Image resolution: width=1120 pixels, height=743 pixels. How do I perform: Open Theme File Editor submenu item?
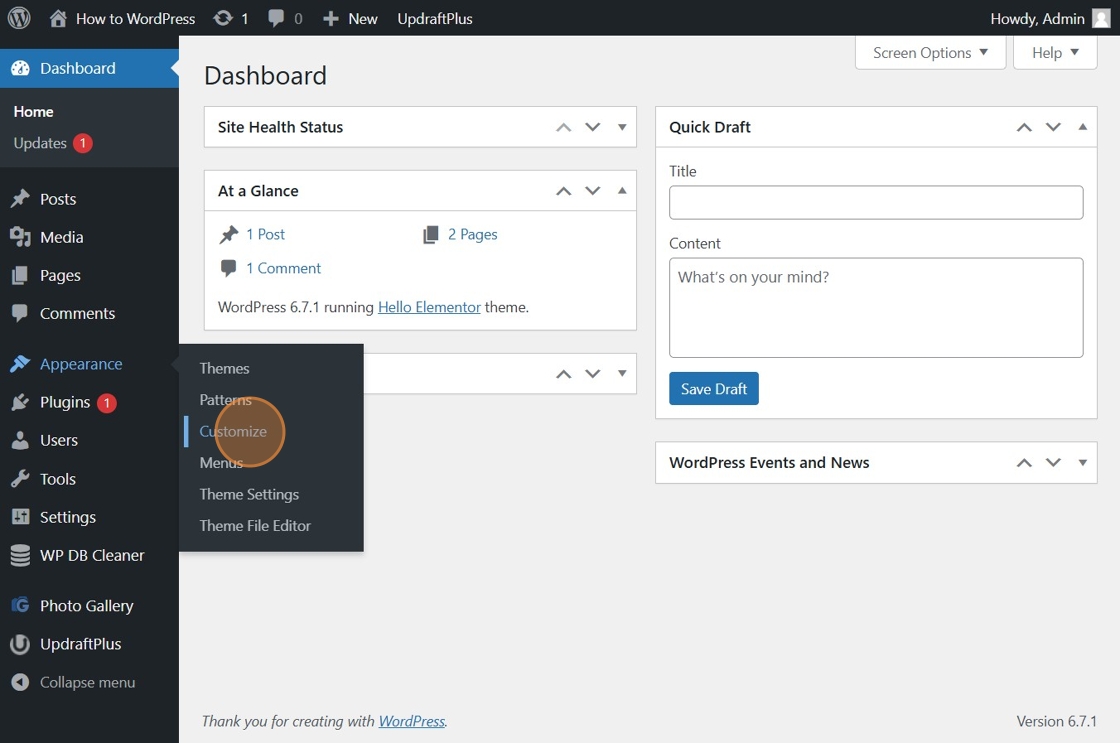[x=255, y=525]
